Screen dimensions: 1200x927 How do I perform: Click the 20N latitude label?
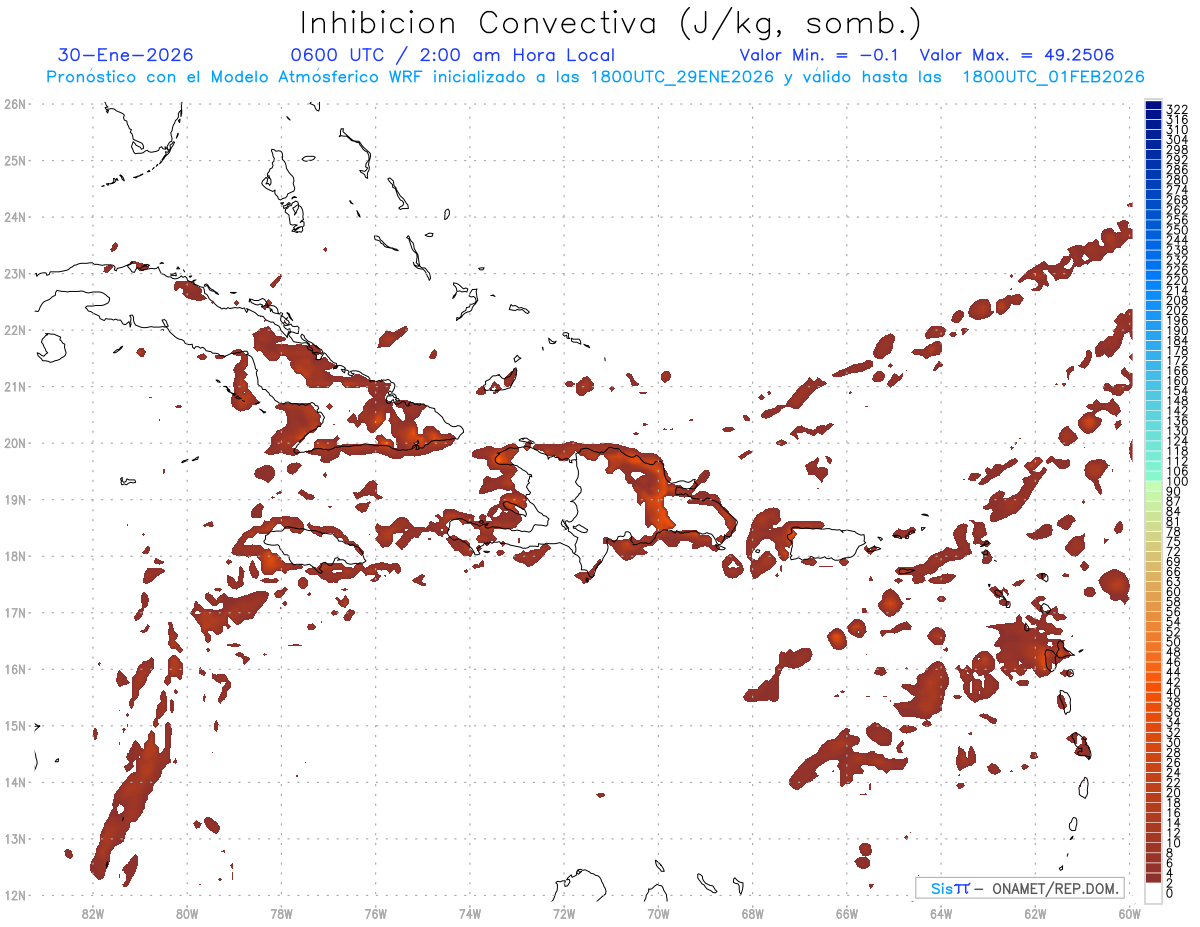point(14,443)
